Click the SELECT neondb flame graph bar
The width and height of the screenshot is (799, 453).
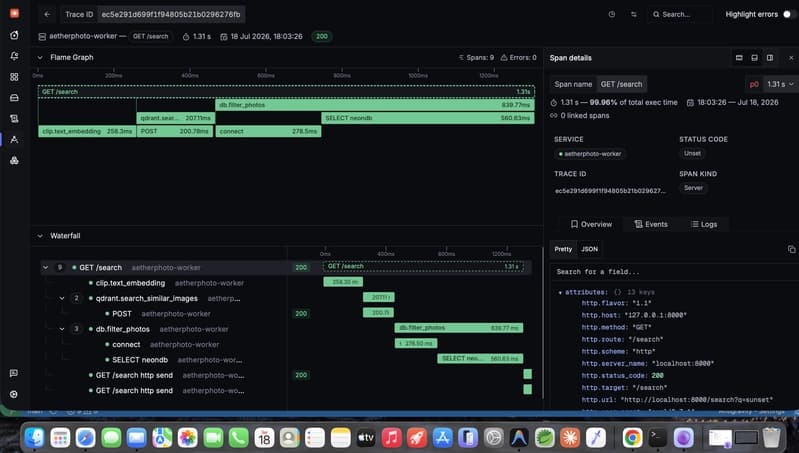pos(428,118)
